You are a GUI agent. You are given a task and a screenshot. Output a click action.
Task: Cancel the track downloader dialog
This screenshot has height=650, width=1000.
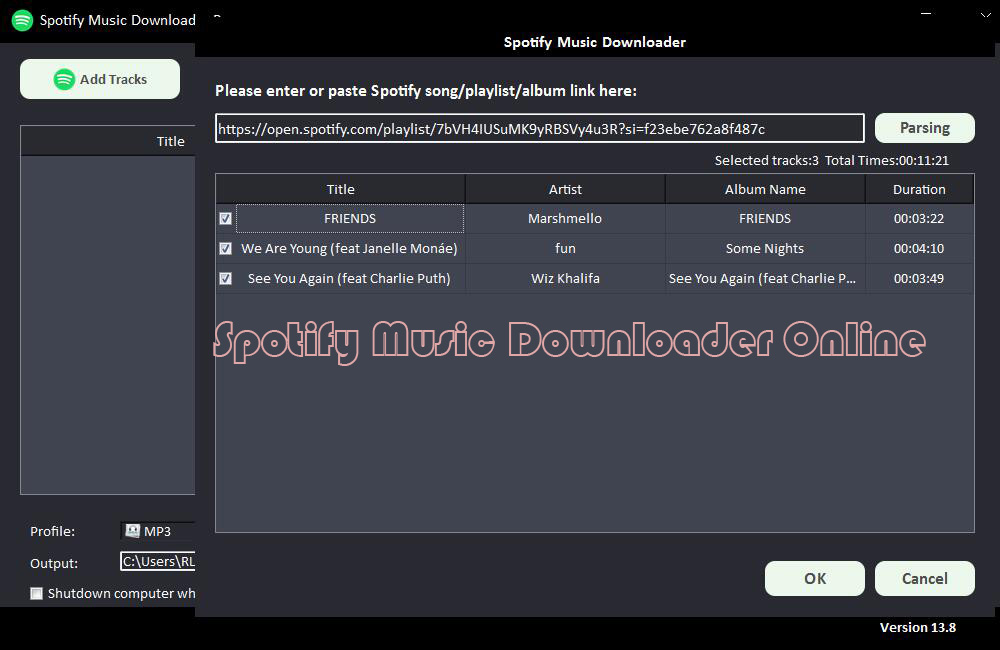tap(924, 578)
